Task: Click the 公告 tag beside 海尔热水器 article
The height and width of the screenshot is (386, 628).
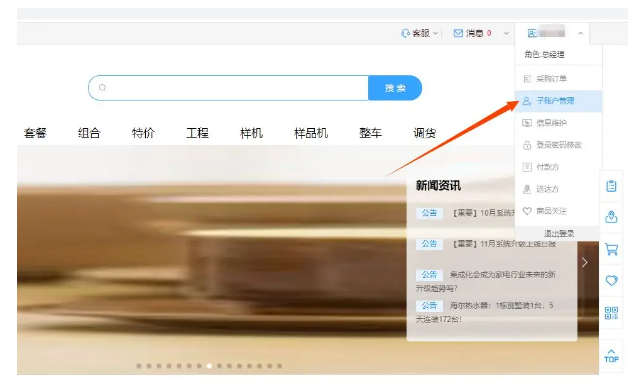Action: 429,306
